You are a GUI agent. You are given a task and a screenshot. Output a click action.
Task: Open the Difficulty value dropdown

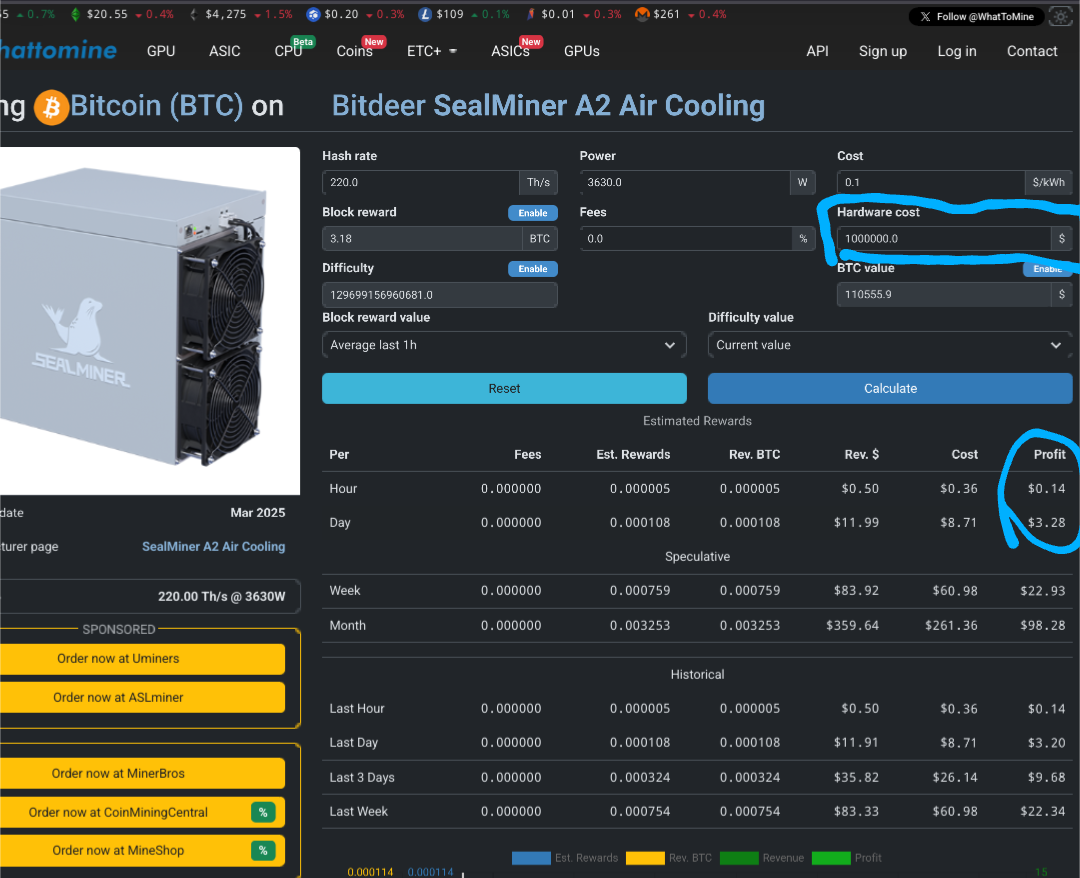(889, 345)
